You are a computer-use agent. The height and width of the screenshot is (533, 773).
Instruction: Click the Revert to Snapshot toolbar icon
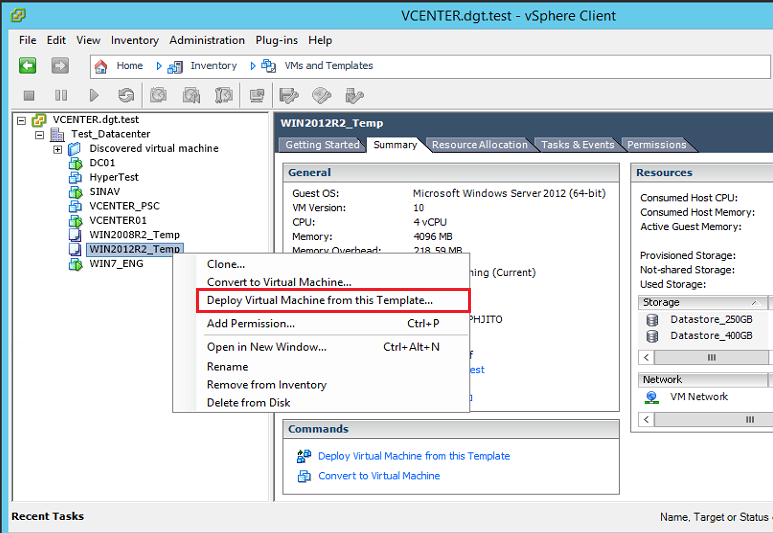[x=191, y=95]
